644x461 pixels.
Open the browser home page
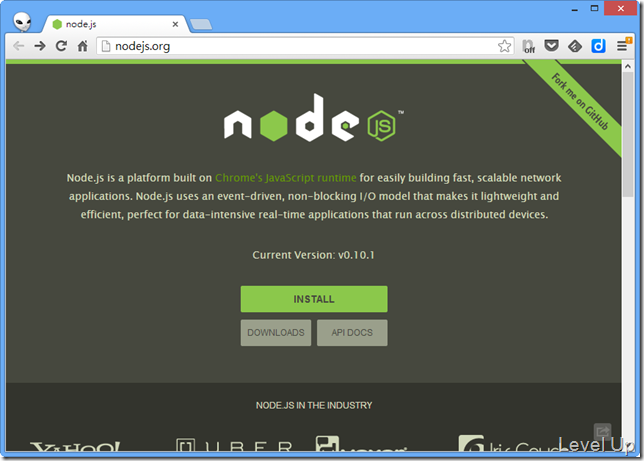coord(83,46)
